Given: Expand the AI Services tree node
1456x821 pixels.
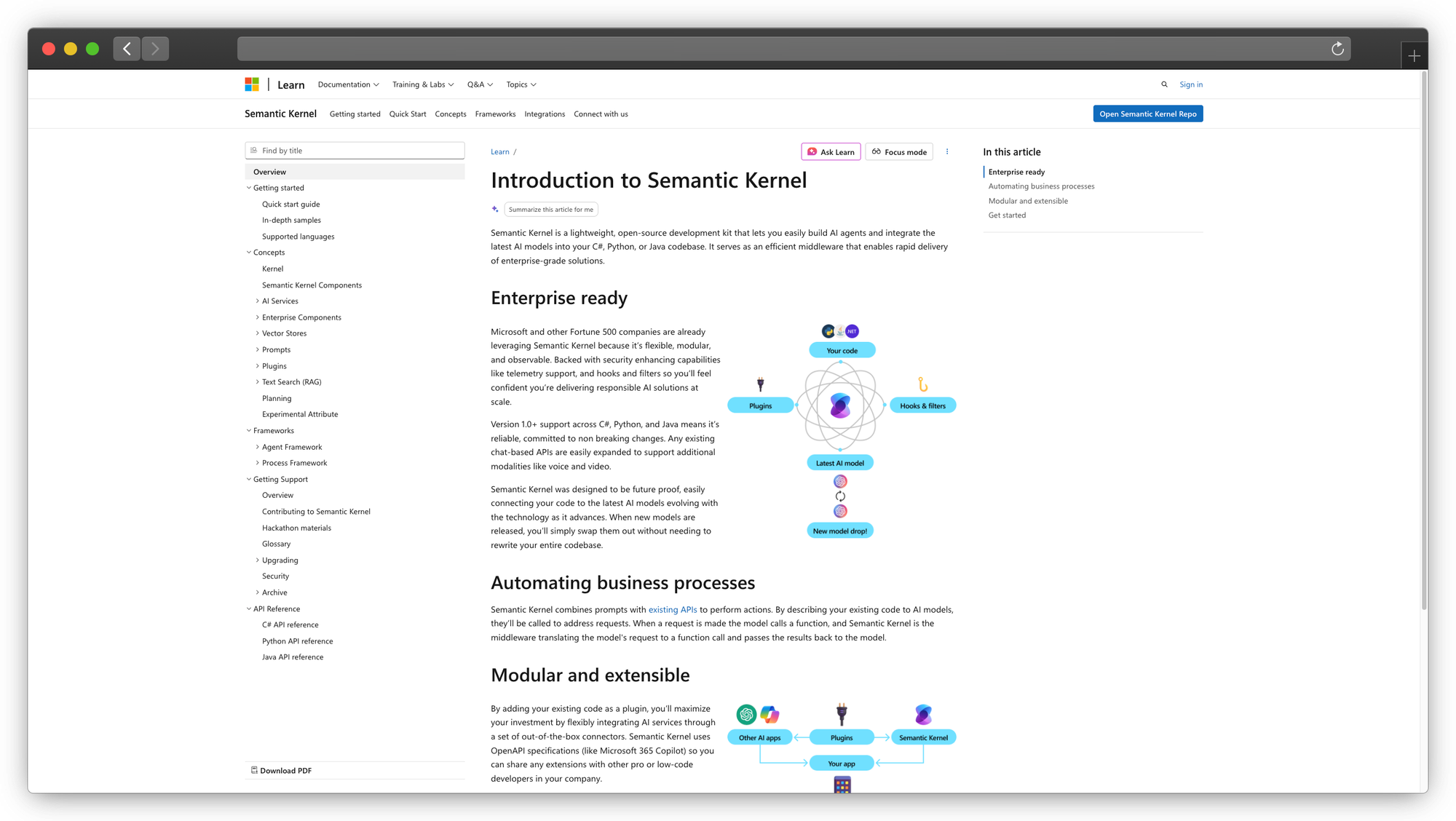Looking at the screenshot, I should pos(258,301).
